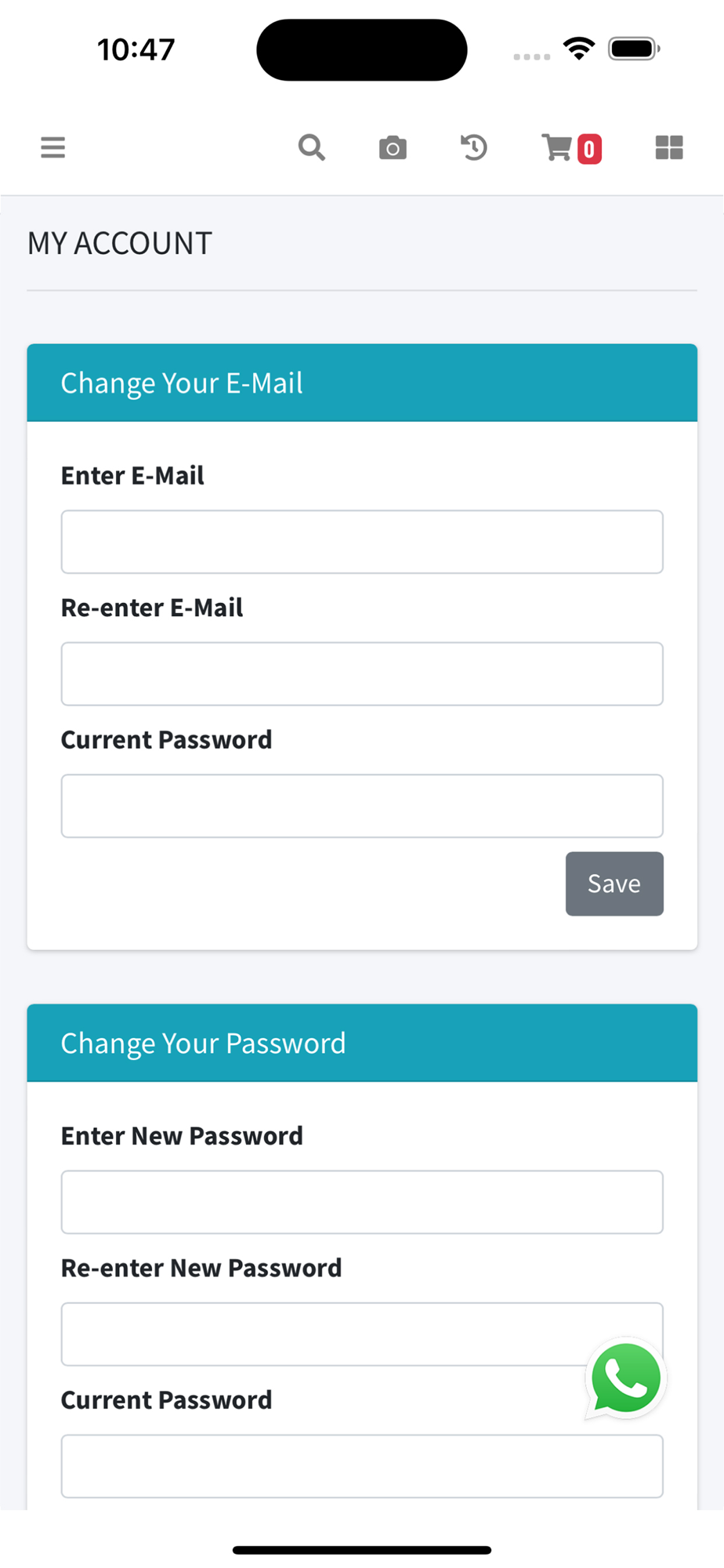Select the Re-enter New Password input
This screenshot has width=724, height=1568.
(x=362, y=1334)
